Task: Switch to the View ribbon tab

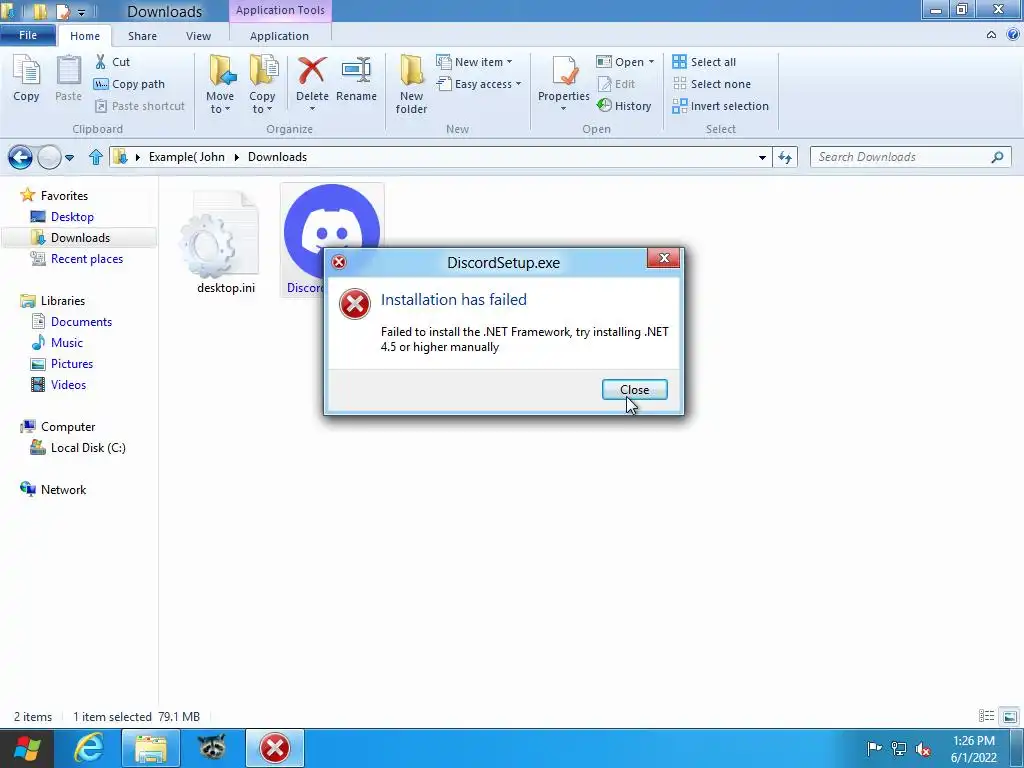Action: [x=199, y=36]
